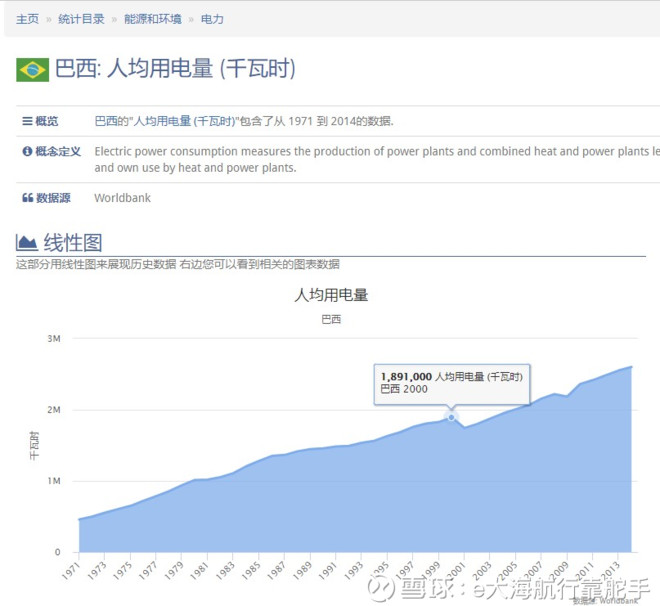The width and height of the screenshot is (660, 606).
Task: Click the Electric power consumption definition text
Action: tap(377, 159)
